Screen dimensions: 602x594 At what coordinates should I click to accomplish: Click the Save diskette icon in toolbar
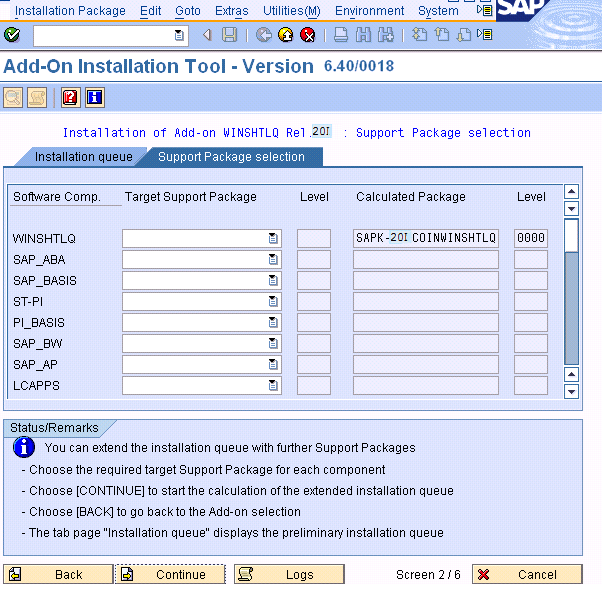click(230, 35)
